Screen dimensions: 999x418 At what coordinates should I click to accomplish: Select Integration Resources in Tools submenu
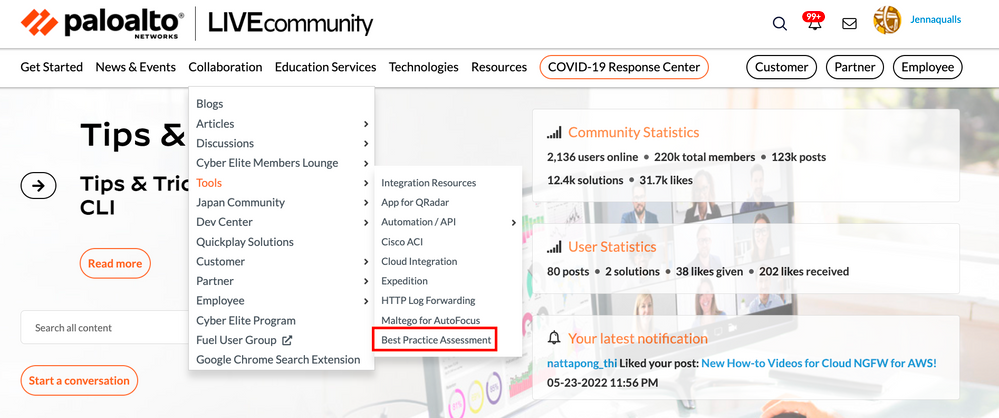pyautogui.click(x=429, y=183)
